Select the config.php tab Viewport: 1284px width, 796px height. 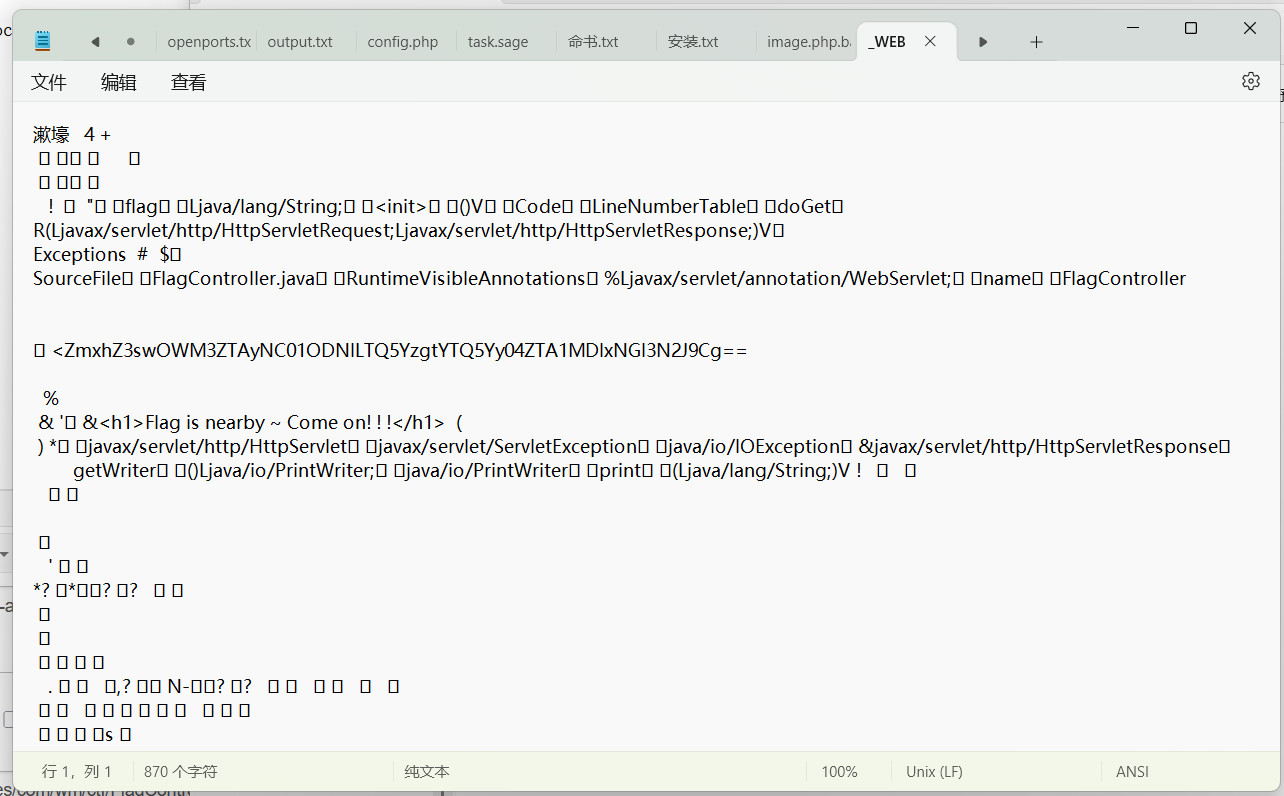(x=402, y=42)
